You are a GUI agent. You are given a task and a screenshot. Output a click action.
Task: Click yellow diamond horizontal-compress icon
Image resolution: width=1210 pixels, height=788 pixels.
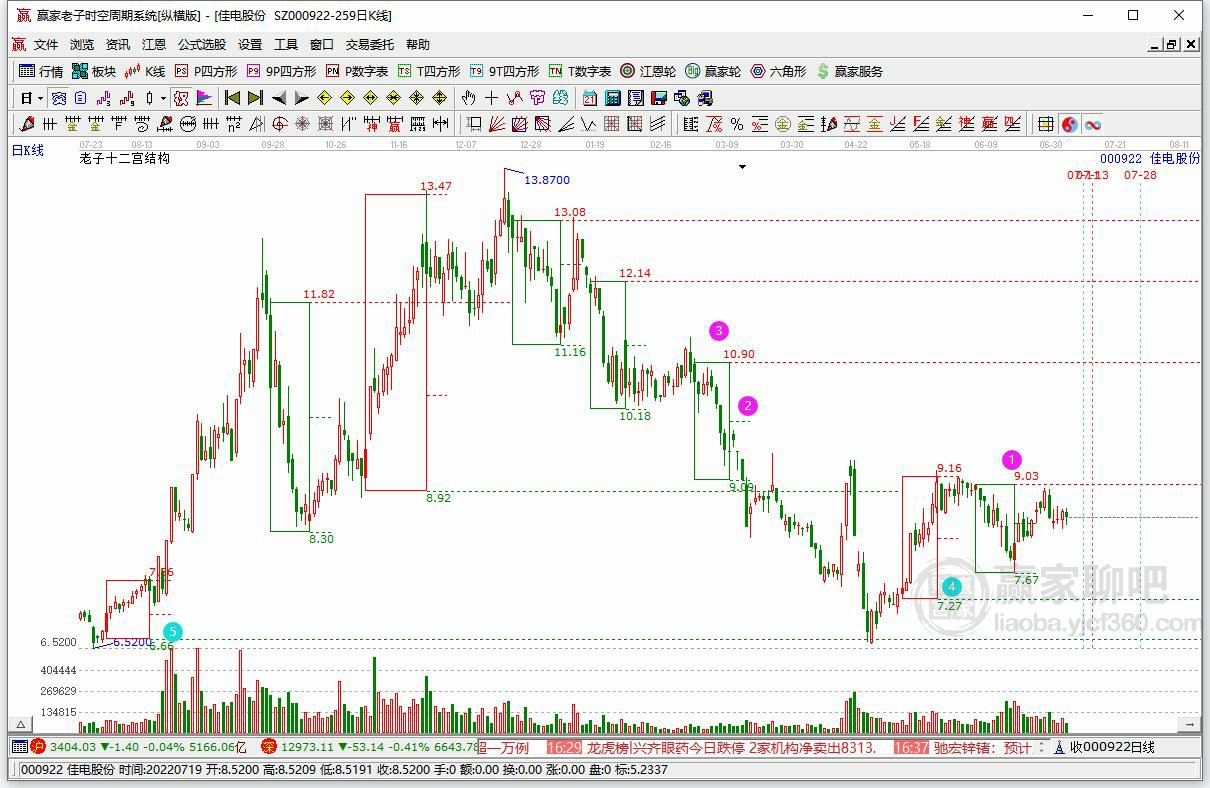pyautogui.click(x=393, y=98)
